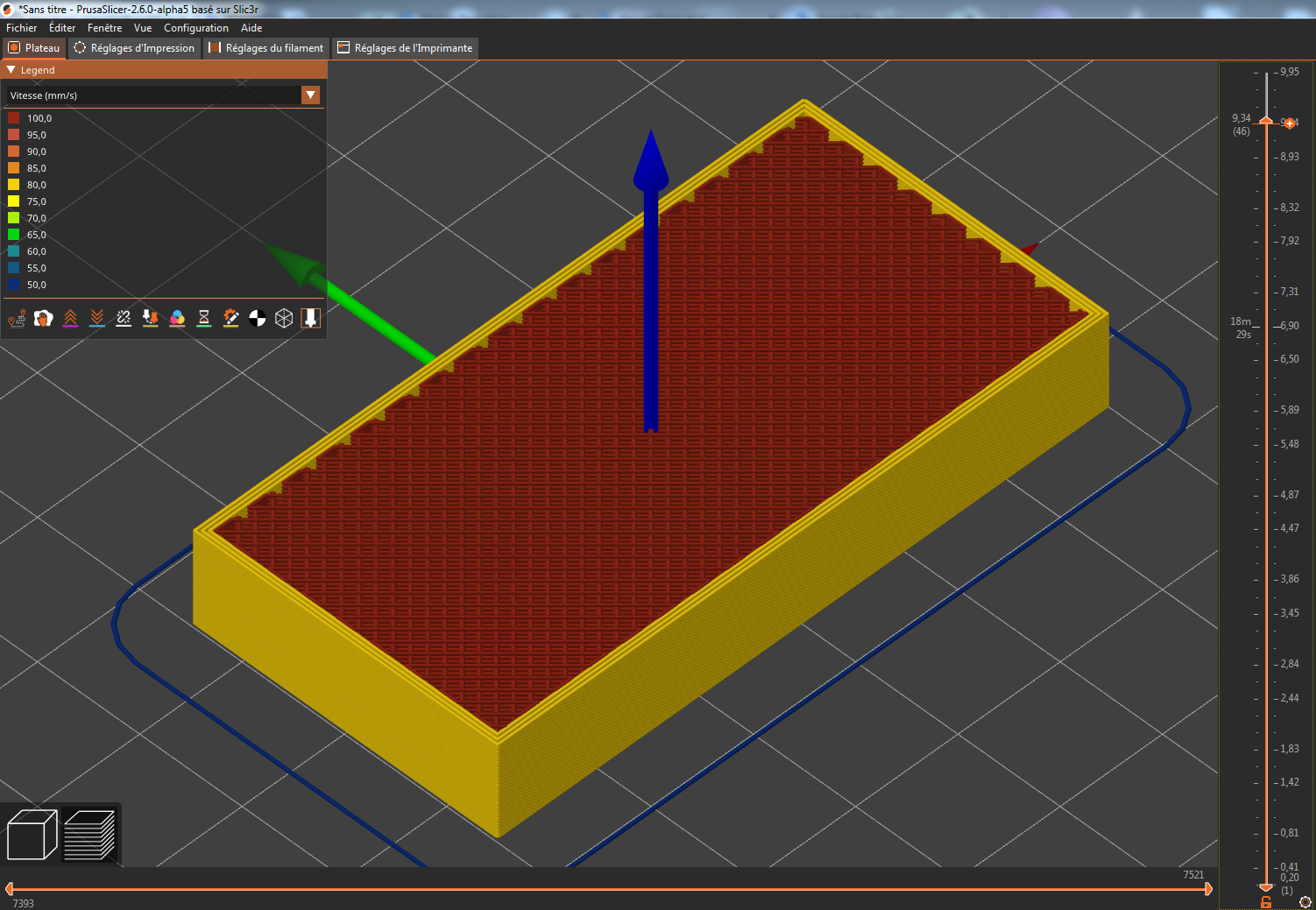The image size is (1316, 910).
Task: Toggle pause print markers (hourglass icon)
Action: [x=204, y=318]
